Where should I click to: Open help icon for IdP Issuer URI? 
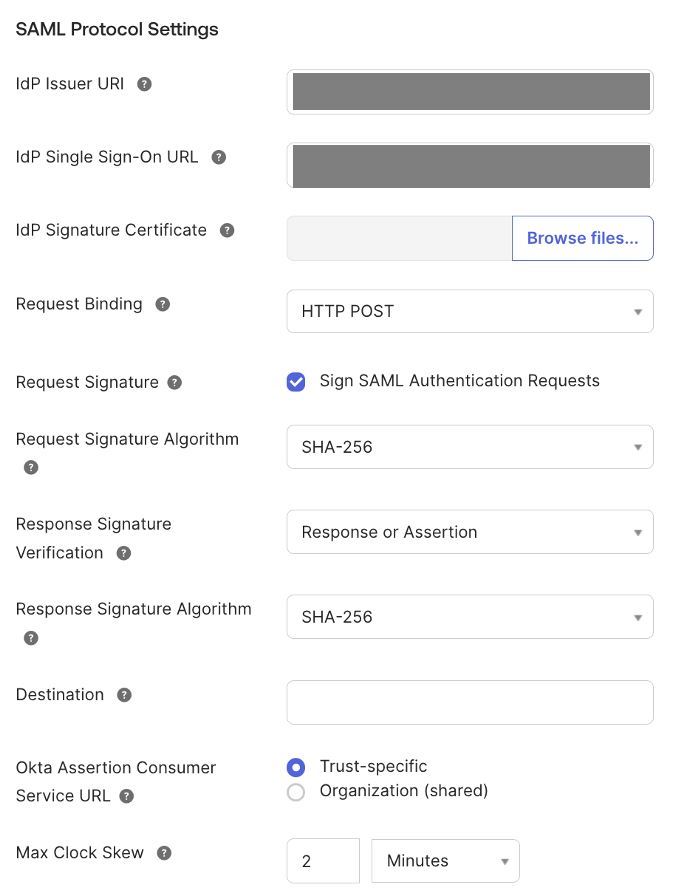click(x=144, y=84)
